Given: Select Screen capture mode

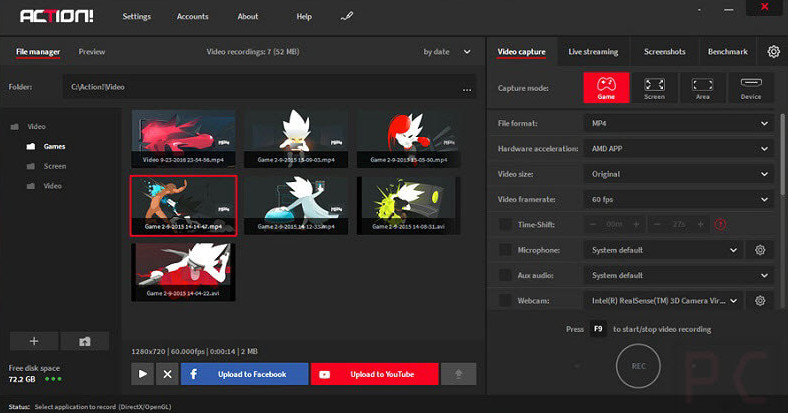Looking at the screenshot, I should 654,88.
